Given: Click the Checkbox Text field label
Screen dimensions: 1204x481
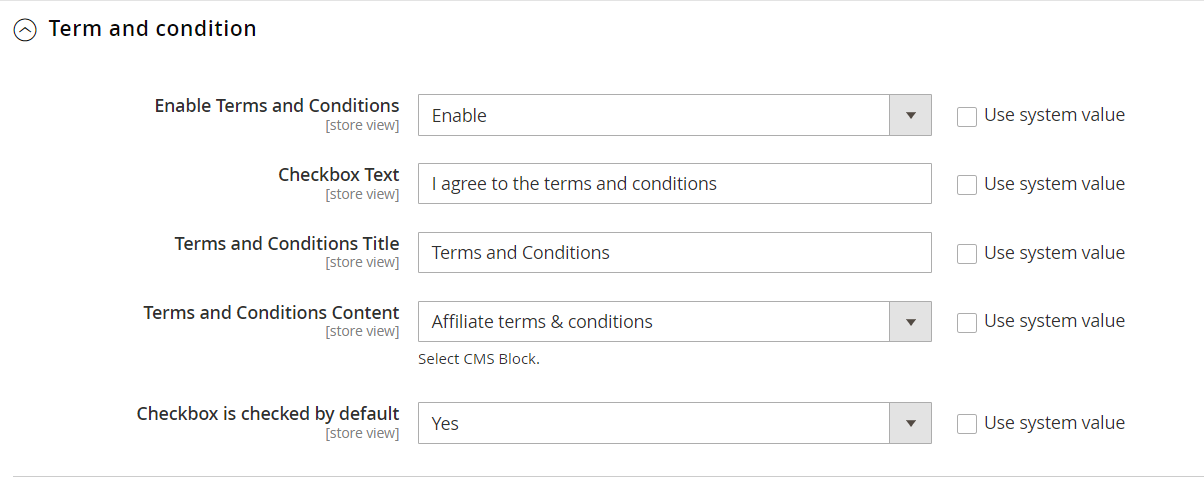Looking at the screenshot, I should [x=338, y=175].
